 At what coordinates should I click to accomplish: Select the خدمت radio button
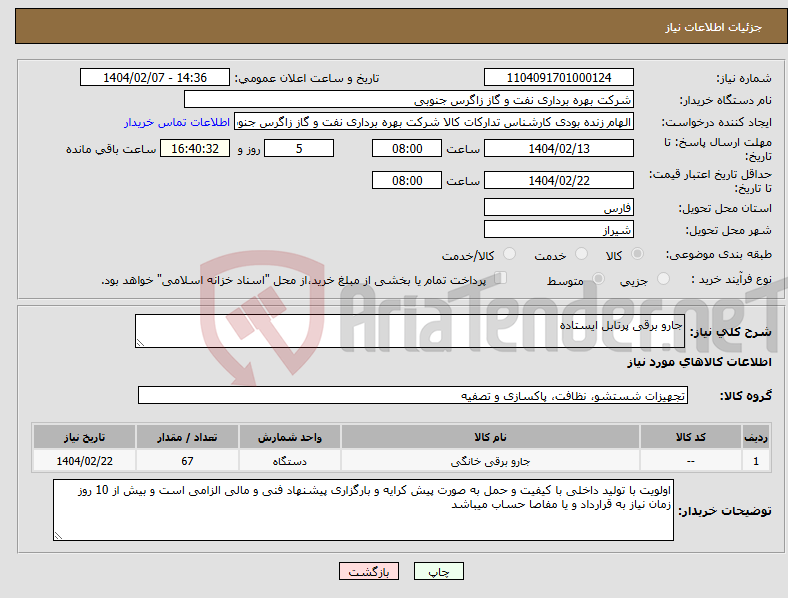[x=581, y=254]
